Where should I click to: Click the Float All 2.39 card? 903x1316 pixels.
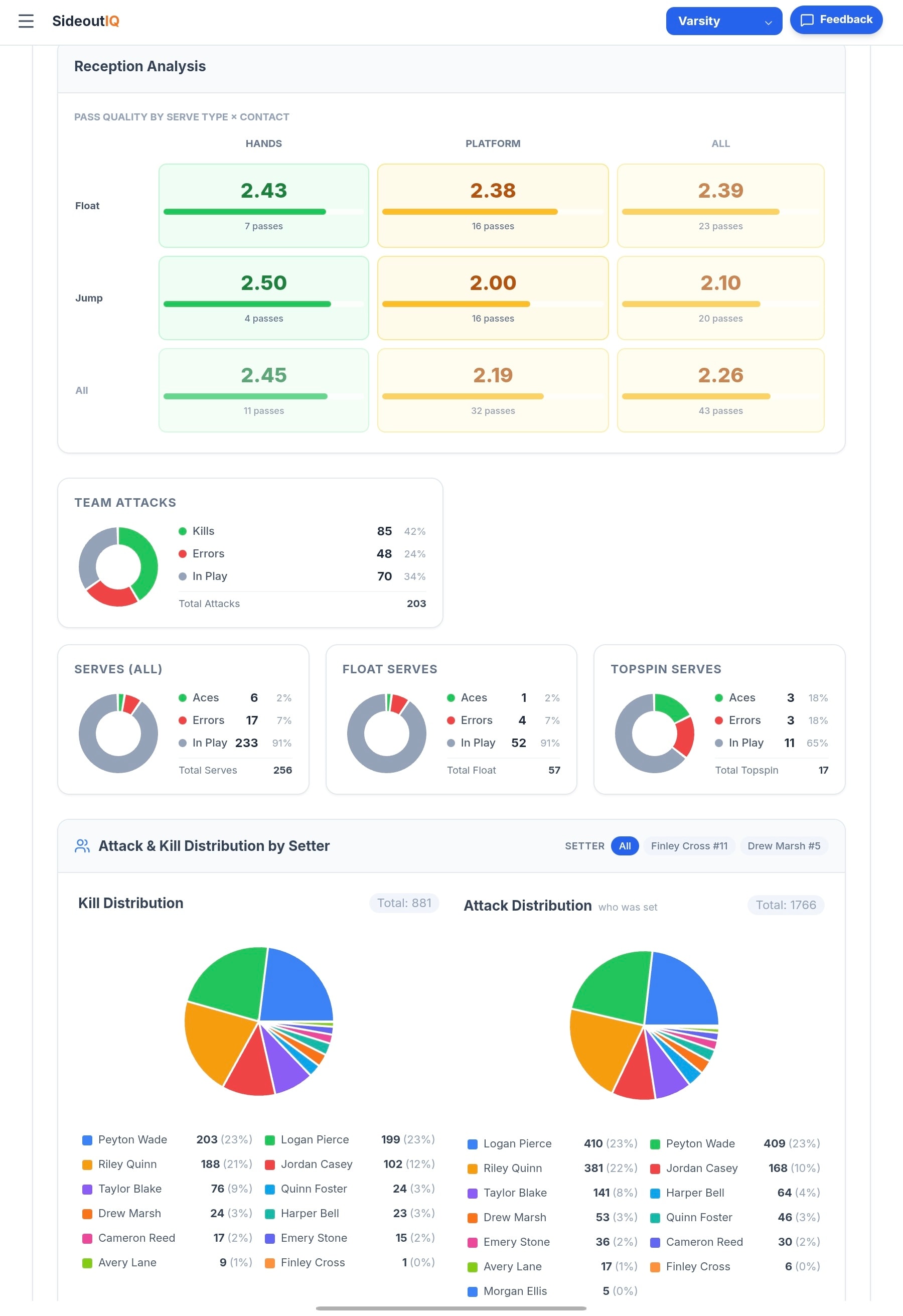click(x=720, y=206)
